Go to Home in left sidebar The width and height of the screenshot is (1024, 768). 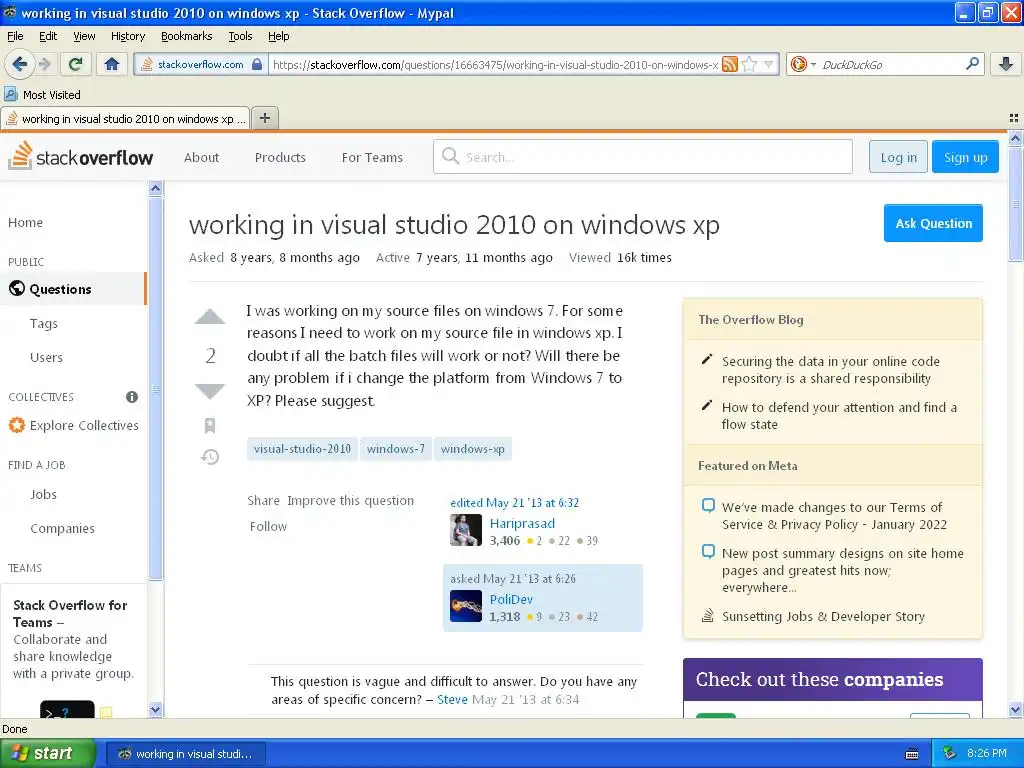click(25, 223)
